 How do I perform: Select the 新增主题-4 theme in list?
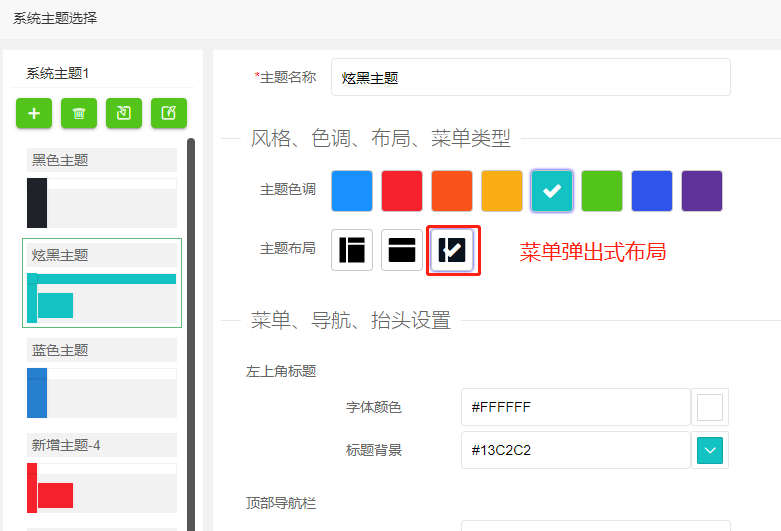coord(102,473)
